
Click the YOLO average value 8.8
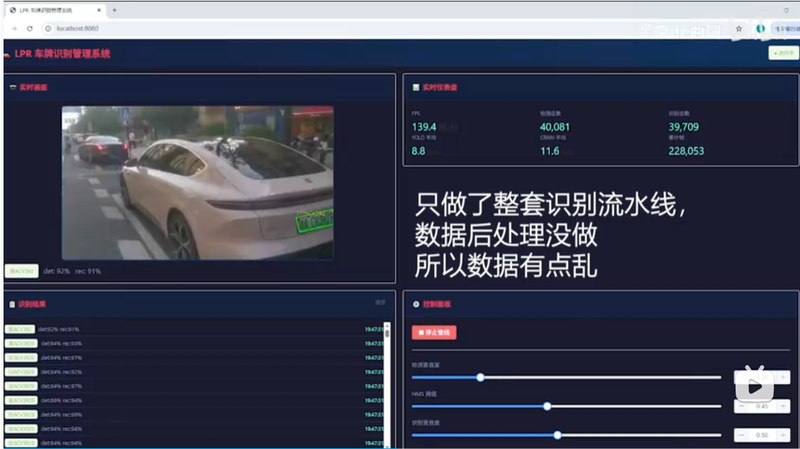pos(418,151)
